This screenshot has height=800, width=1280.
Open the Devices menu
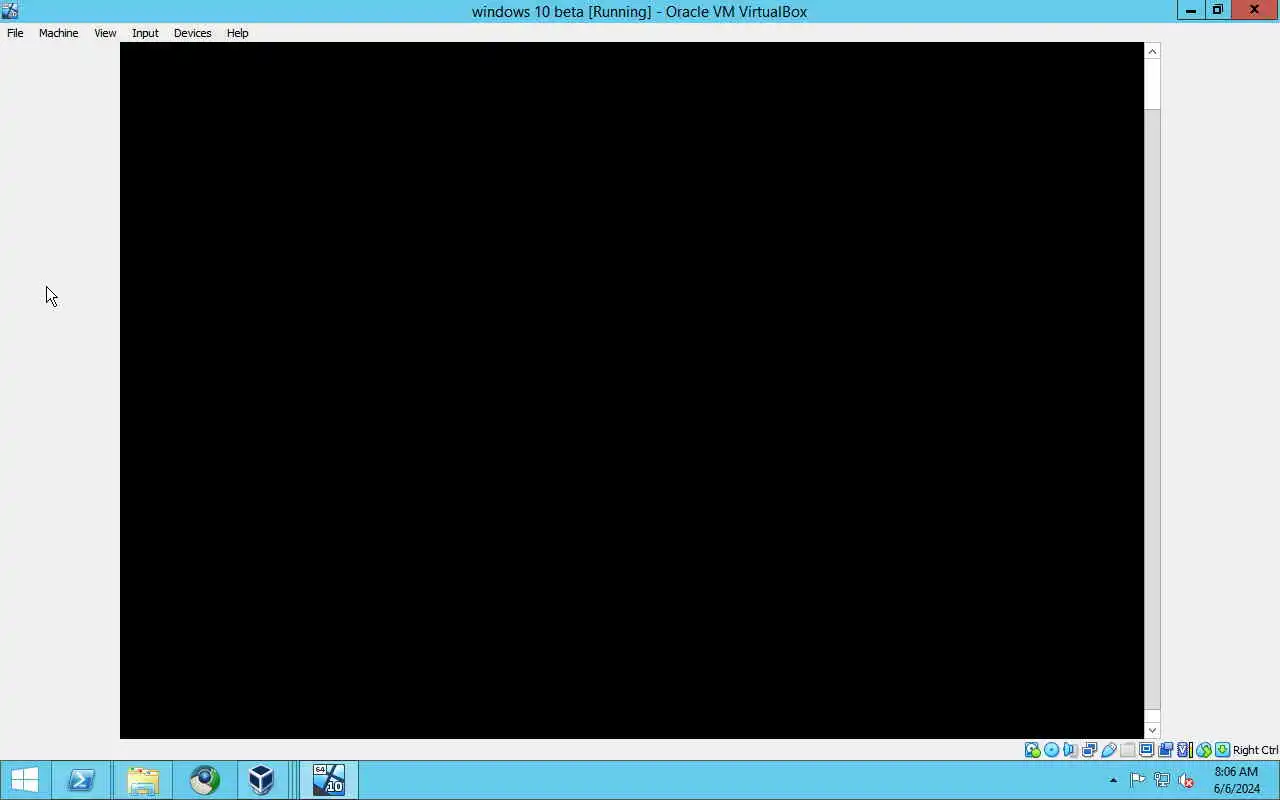point(192,33)
